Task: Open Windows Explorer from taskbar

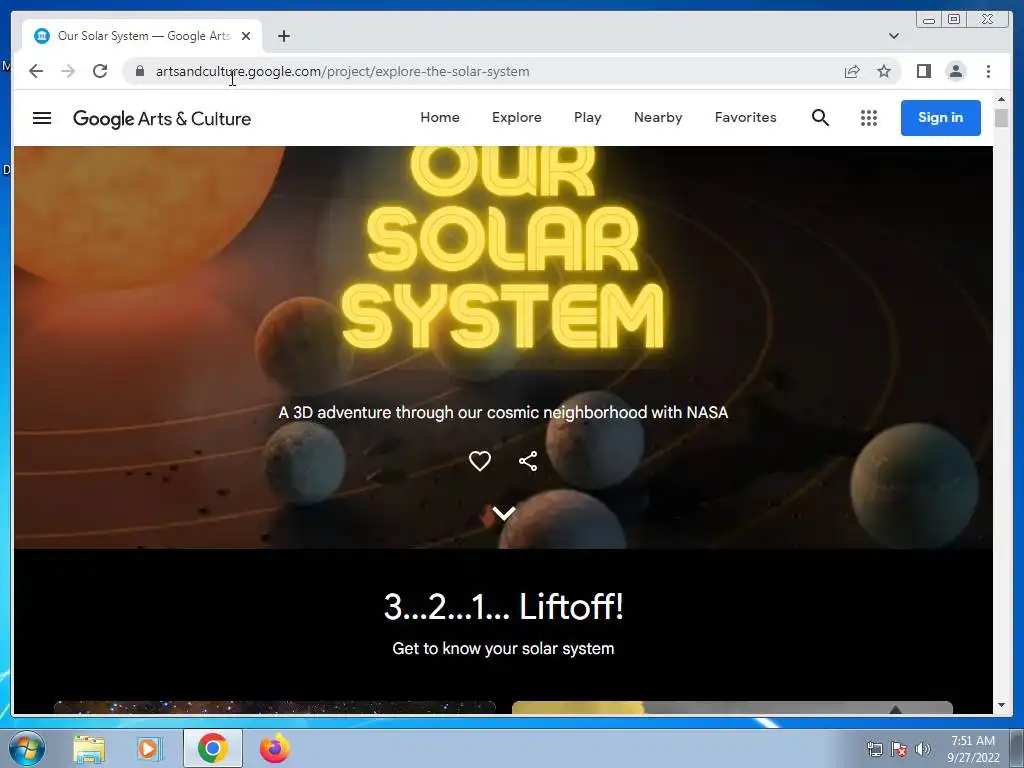Action: click(x=89, y=748)
